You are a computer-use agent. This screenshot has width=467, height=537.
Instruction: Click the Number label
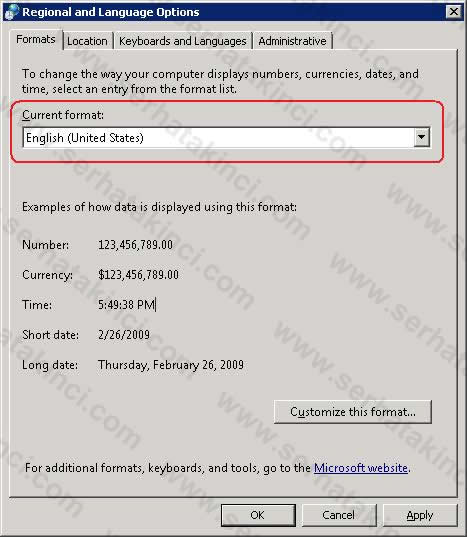pos(46,245)
